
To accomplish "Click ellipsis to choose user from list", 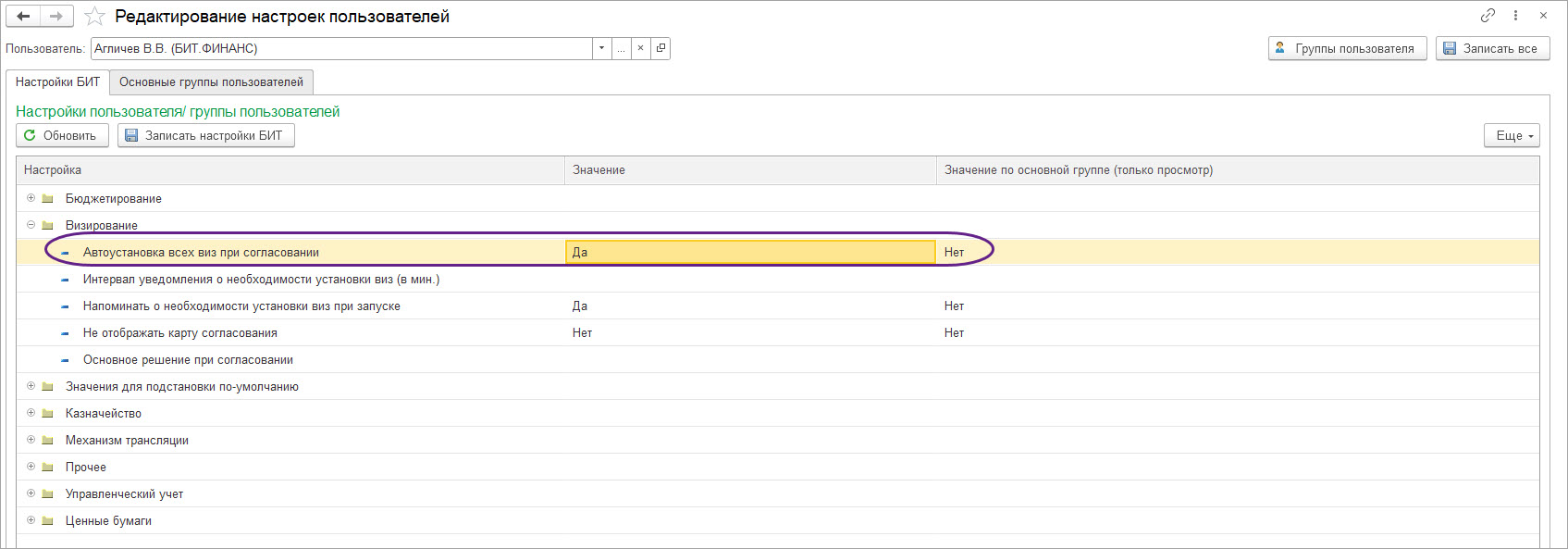I will pos(621,48).
